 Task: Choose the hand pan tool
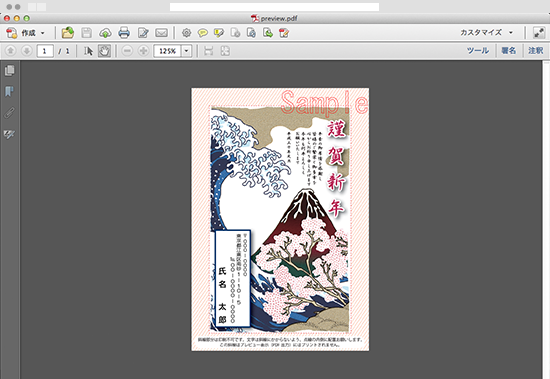click(105, 51)
